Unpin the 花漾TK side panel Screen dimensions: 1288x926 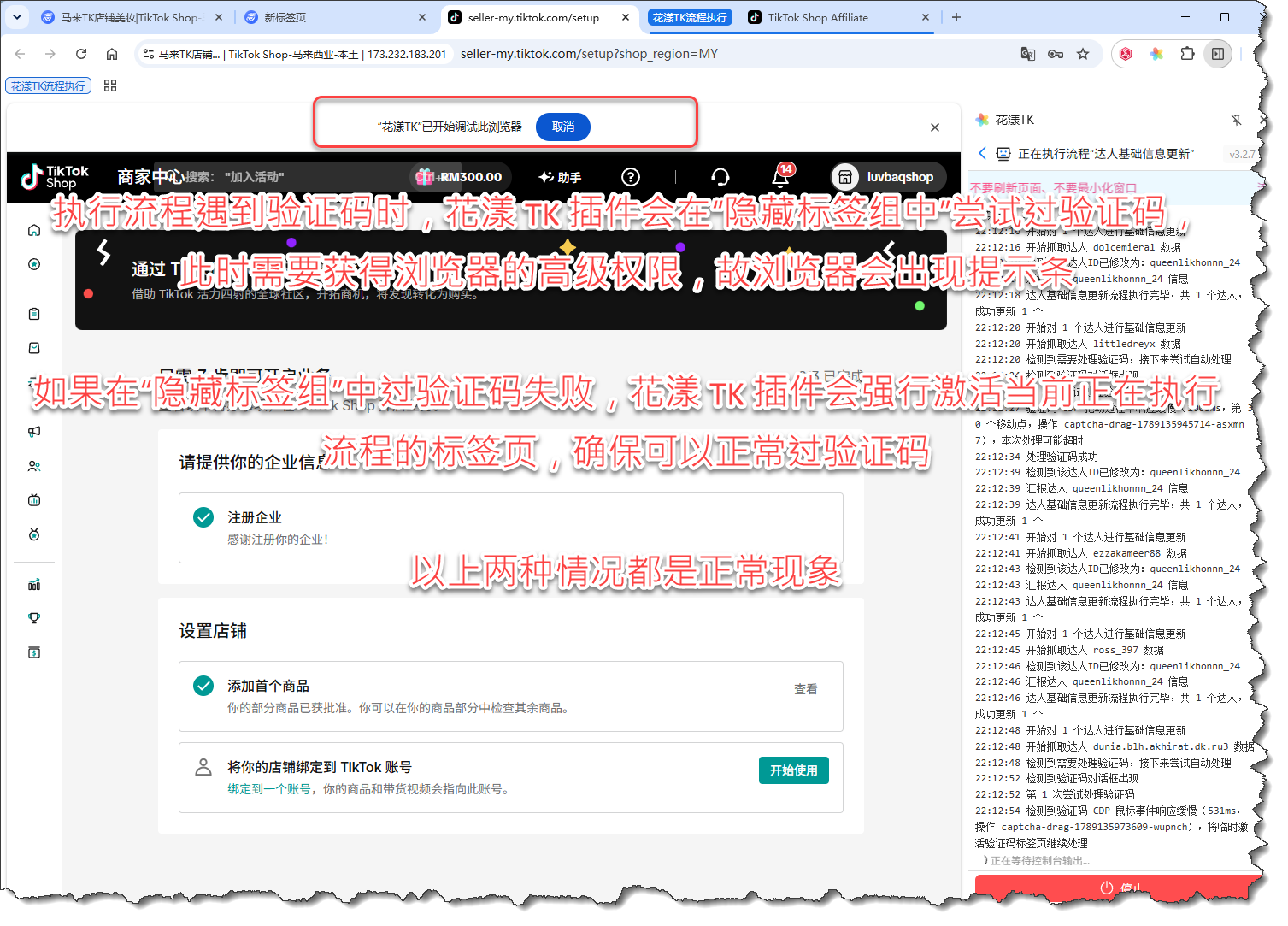click(1236, 120)
